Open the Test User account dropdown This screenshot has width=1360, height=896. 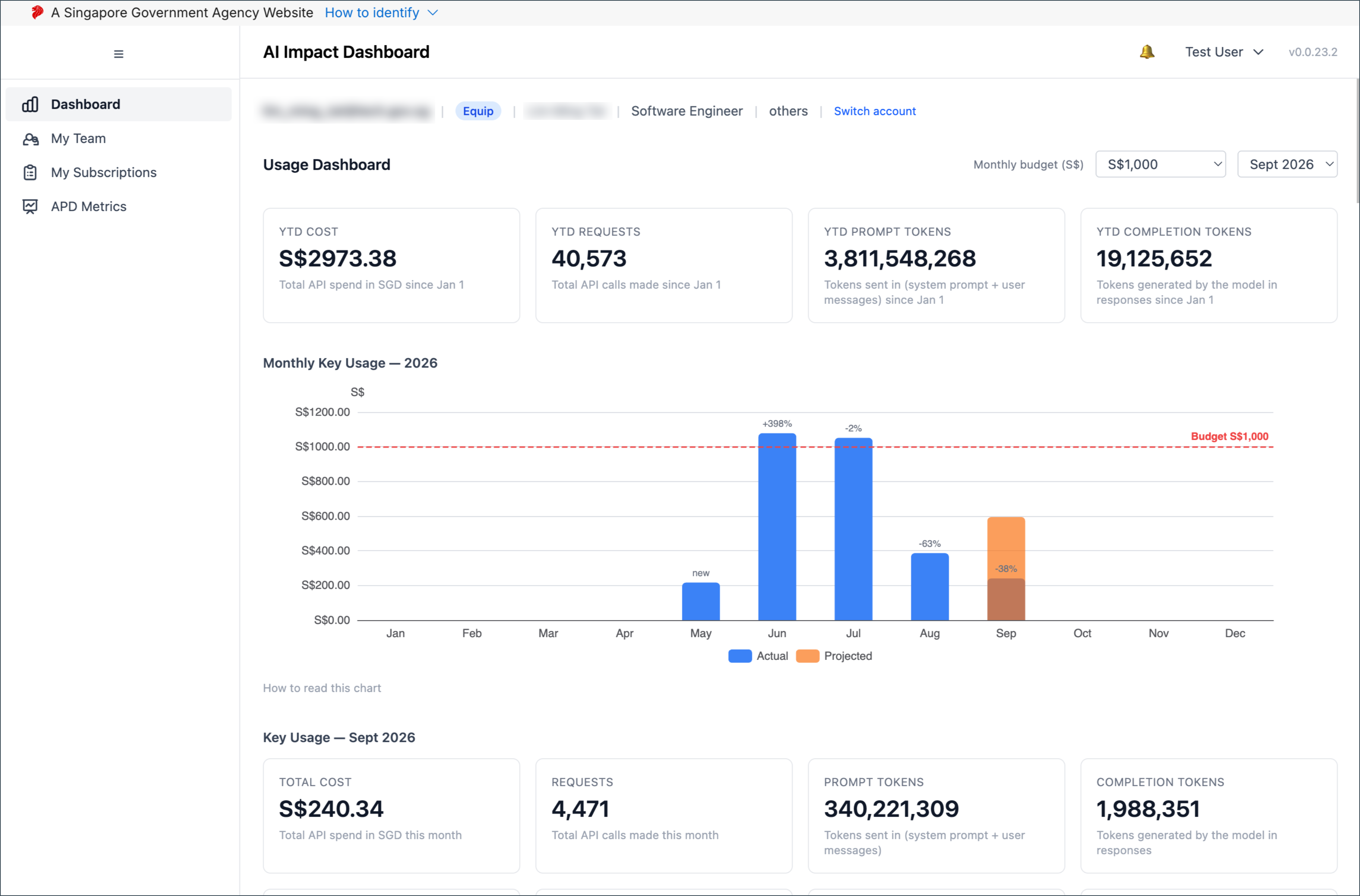(x=1224, y=52)
